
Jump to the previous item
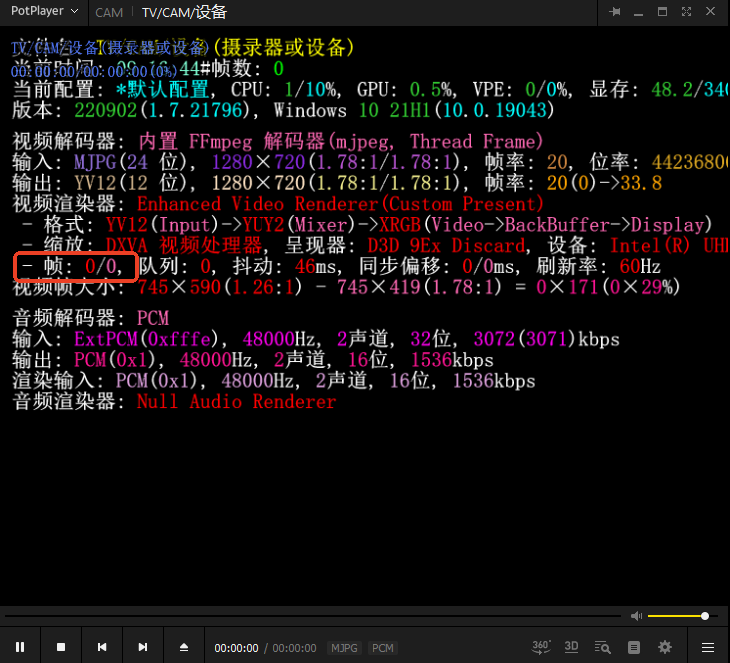[x=102, y=647]
